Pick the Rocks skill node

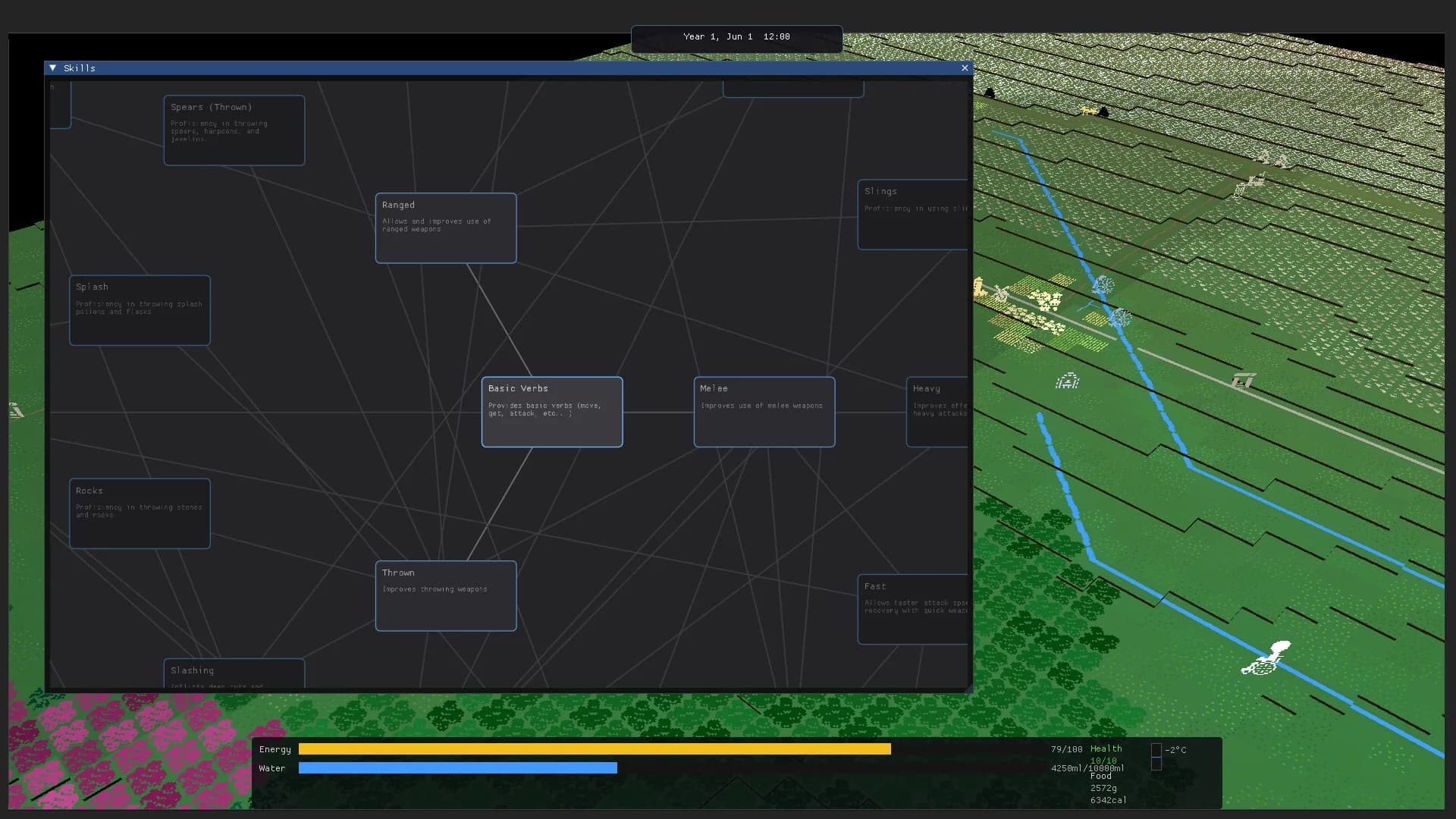(x=140, y=513)
